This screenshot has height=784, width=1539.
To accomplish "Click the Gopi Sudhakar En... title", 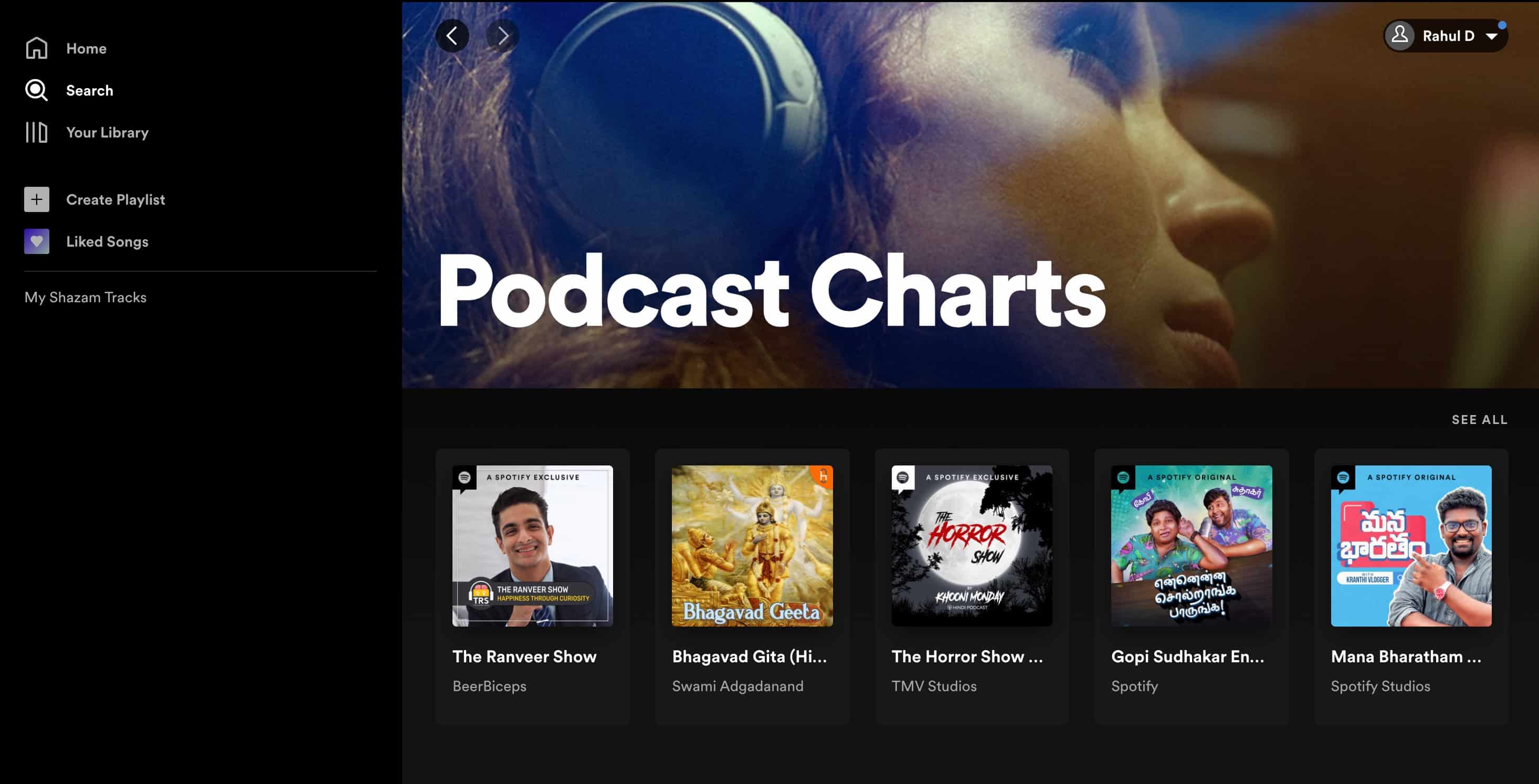I will pos(1188,656).
